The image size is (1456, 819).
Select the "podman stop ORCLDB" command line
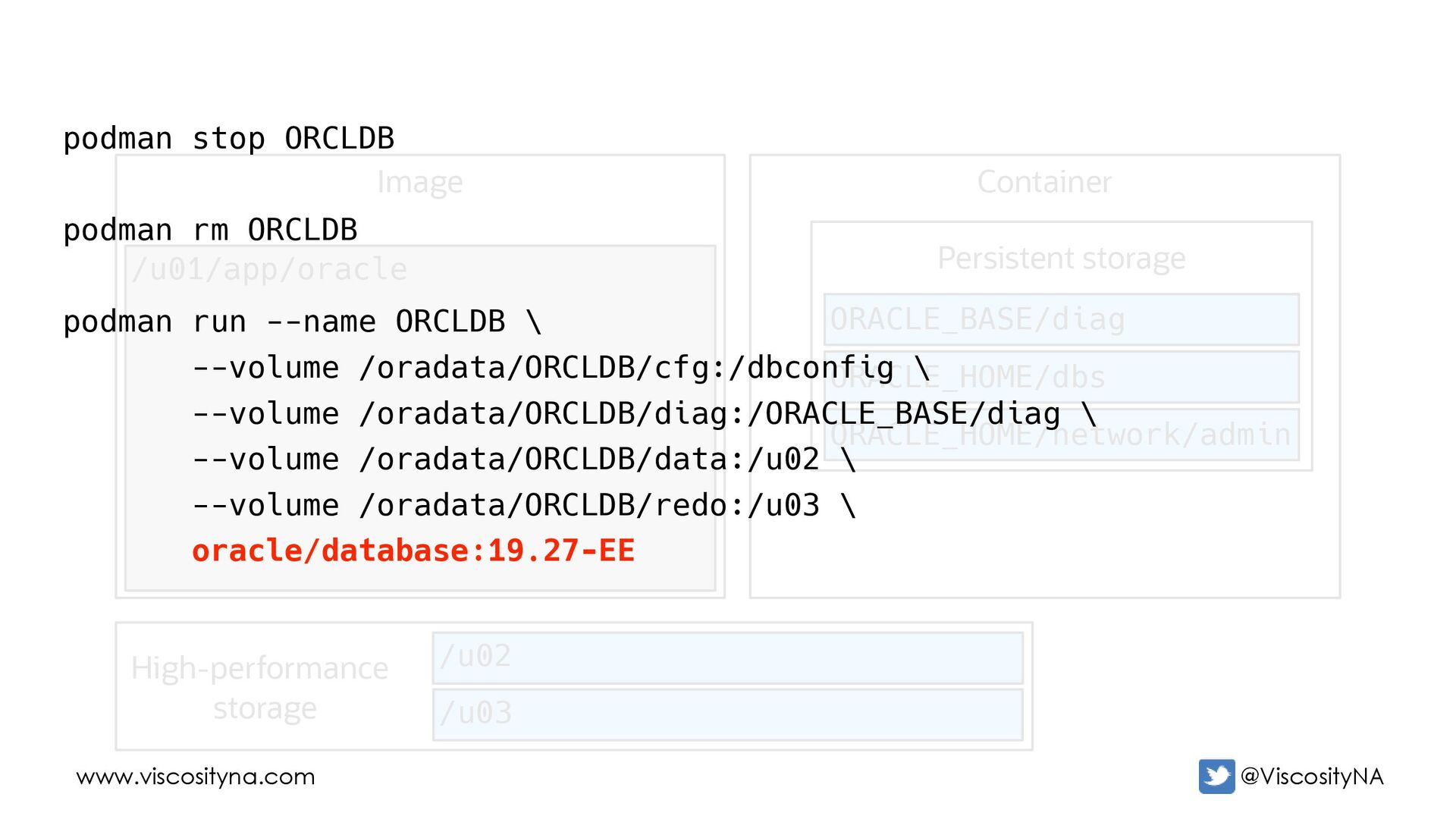point(228,139)
